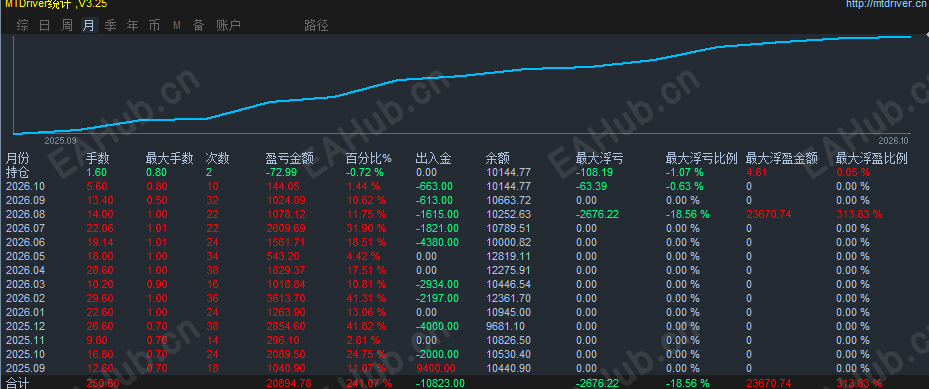
Task: Click the 次数 column header
Action: [x=217, y=159]
